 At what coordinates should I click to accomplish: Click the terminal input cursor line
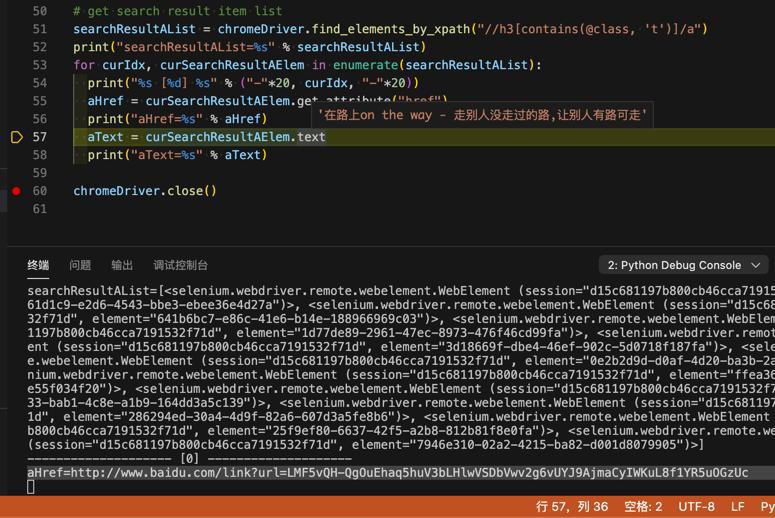[x=31, y=487]
